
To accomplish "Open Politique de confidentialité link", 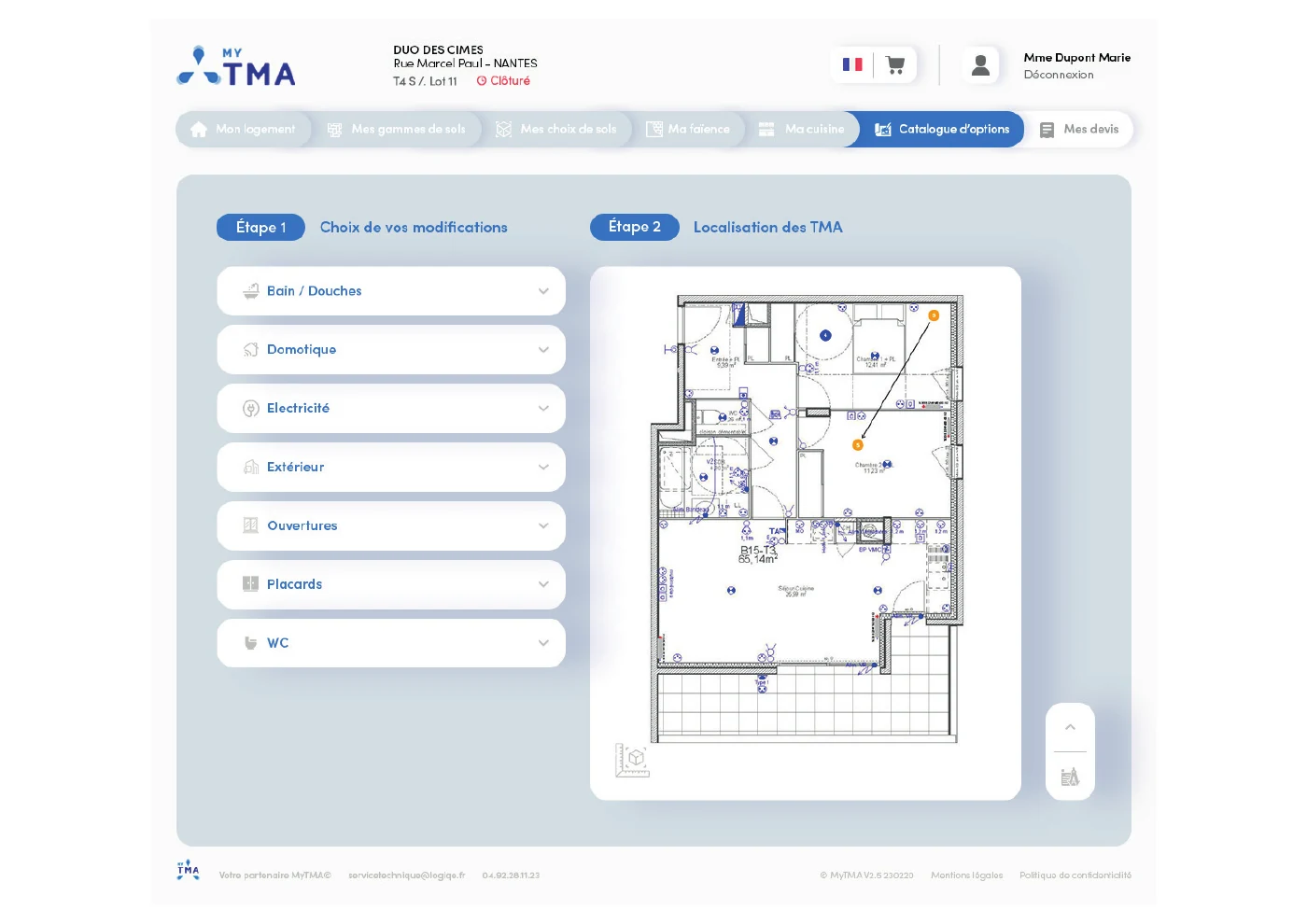I will pyautogui.click(x=1075, y=875).
